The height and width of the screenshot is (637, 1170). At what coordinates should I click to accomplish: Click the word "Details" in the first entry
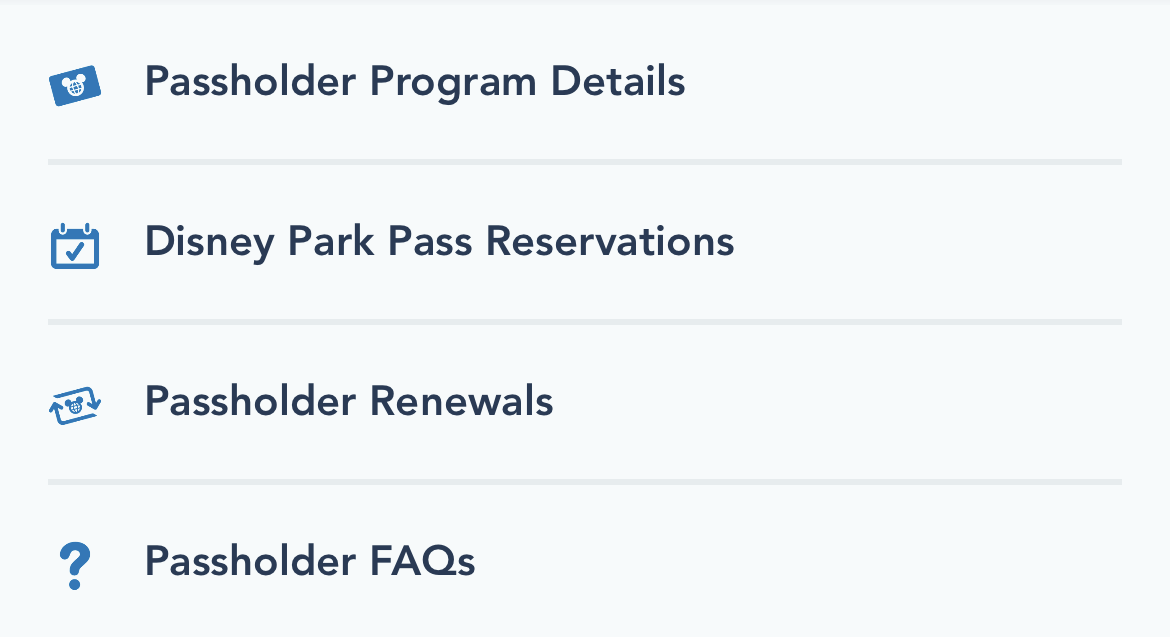click(x=618, y=81)
